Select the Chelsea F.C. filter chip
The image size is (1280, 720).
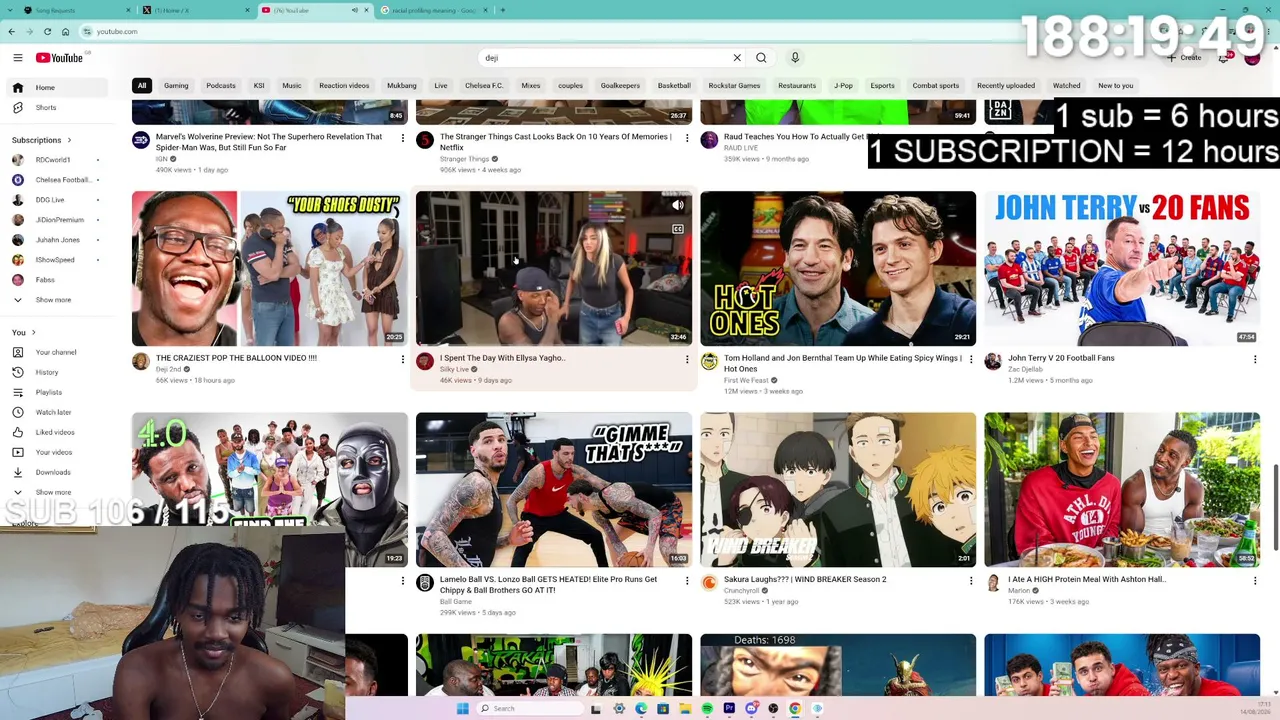[484, 86]
